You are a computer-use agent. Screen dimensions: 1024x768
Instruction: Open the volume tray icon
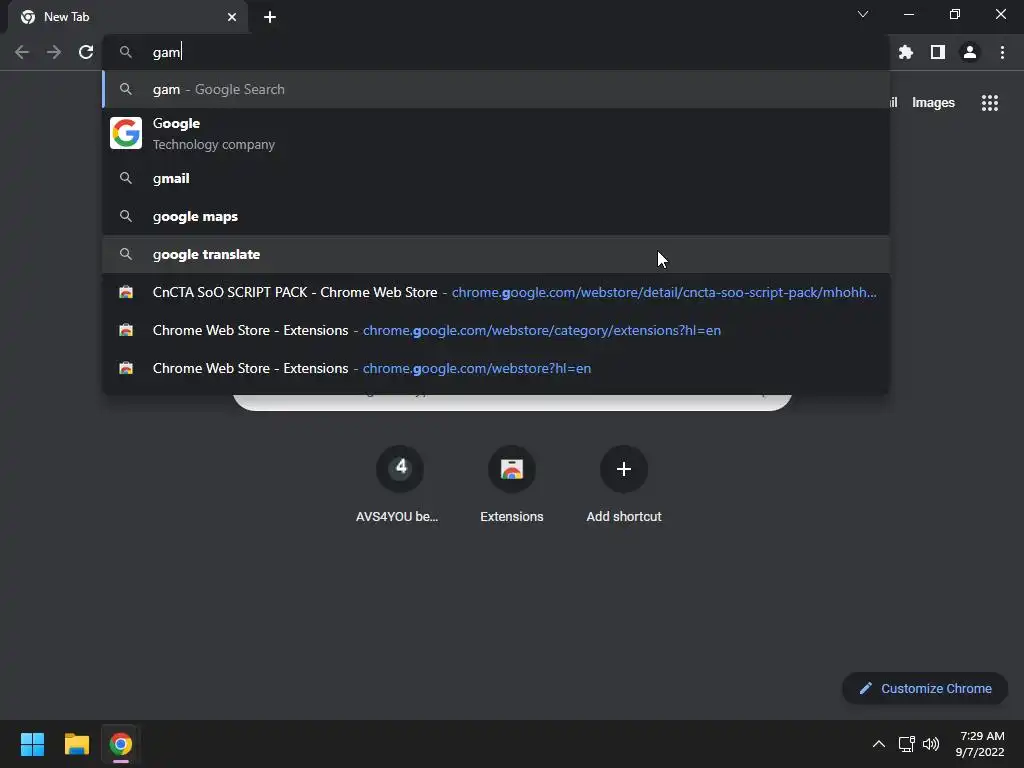931,744
